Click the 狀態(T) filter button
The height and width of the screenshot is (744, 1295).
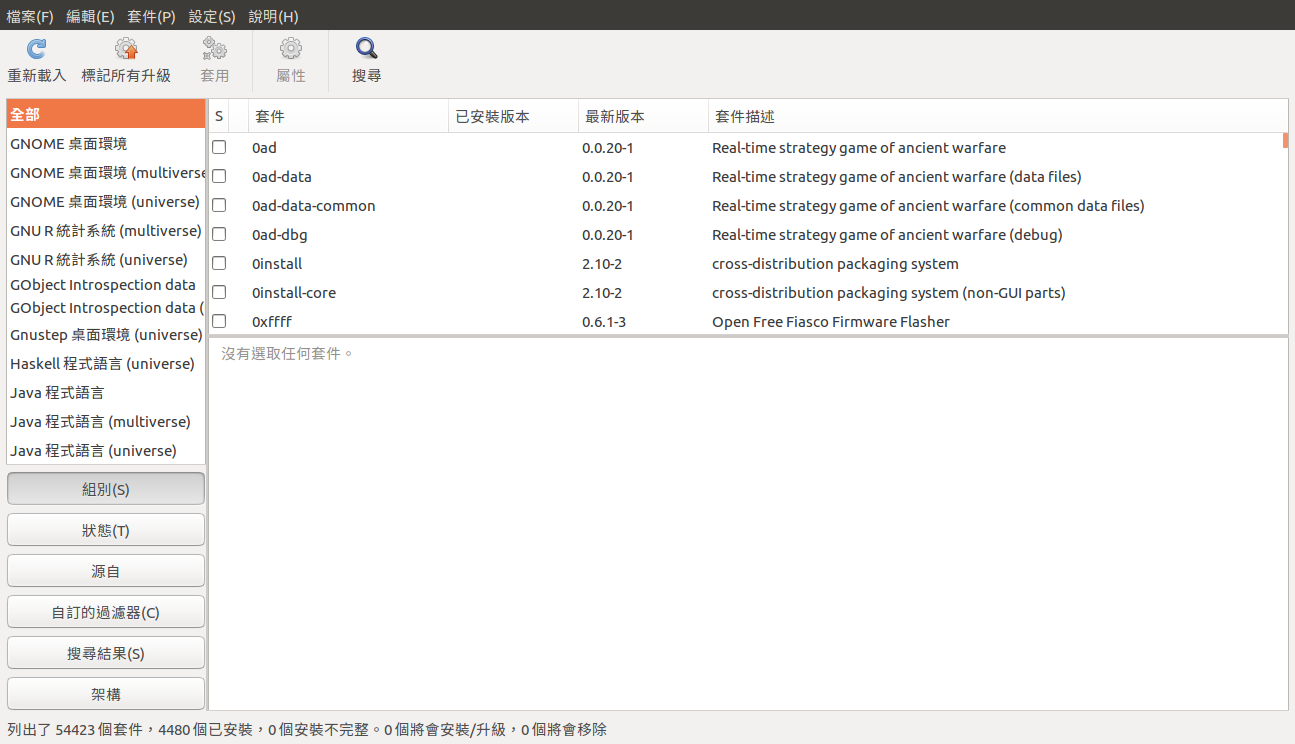(x=106, y=531)
